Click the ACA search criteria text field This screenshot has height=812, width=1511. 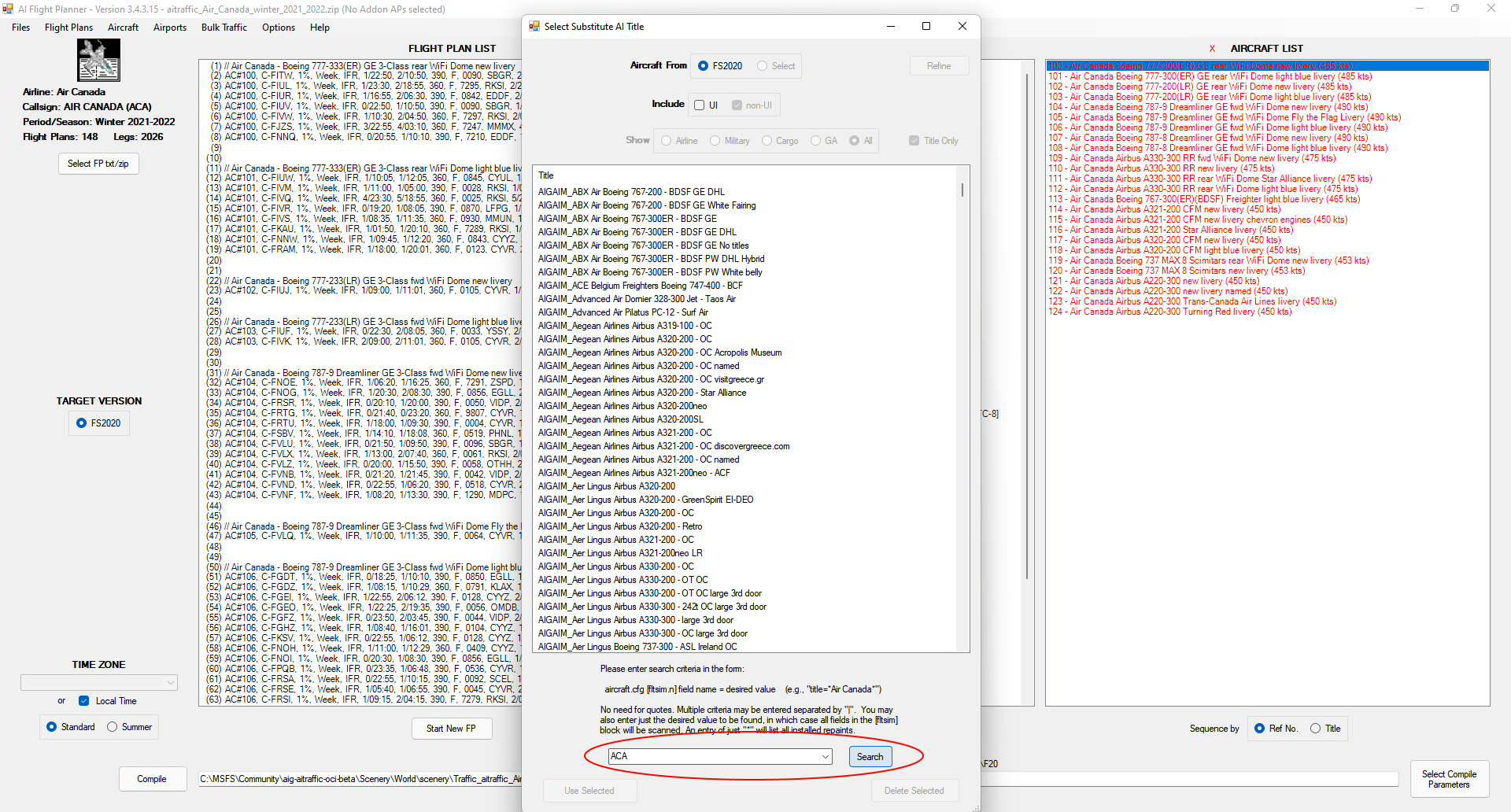pyautogui.click(x=714, y=757)
